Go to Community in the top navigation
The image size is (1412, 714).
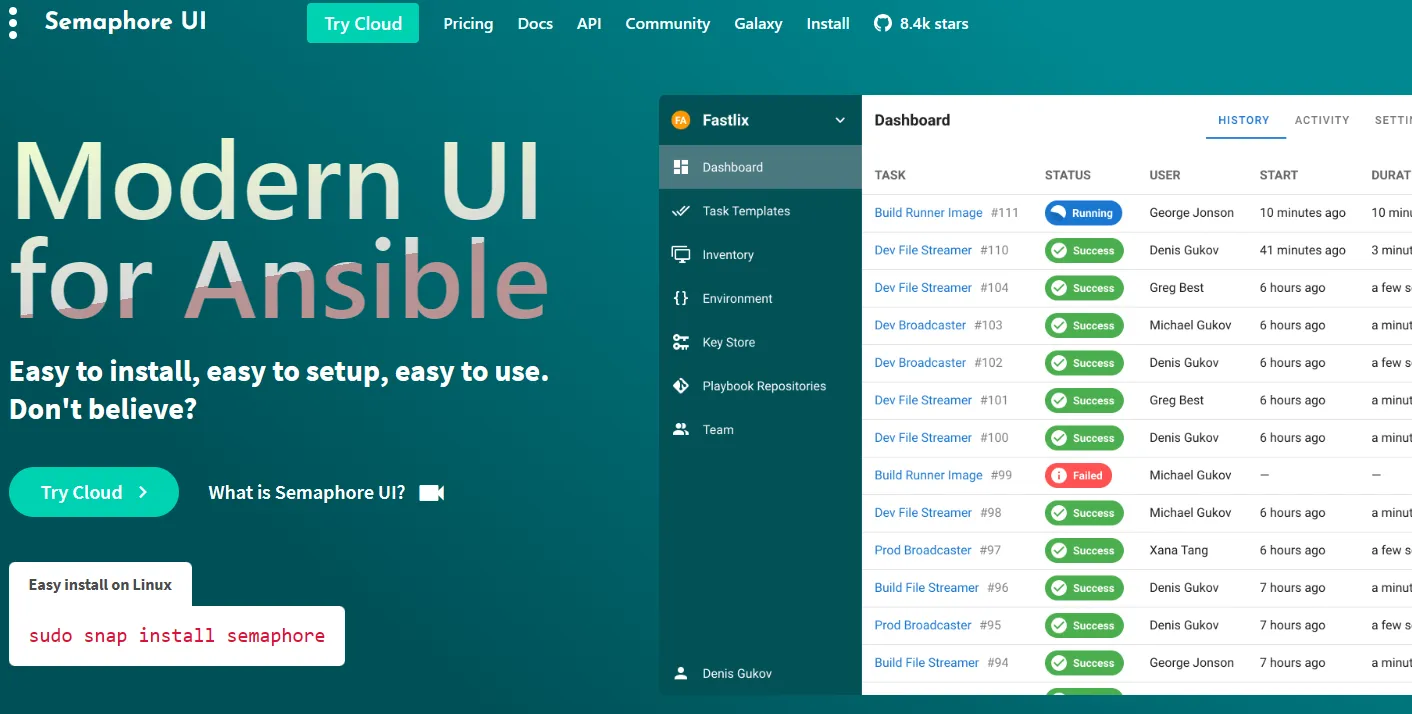click(x=667, y=23)
